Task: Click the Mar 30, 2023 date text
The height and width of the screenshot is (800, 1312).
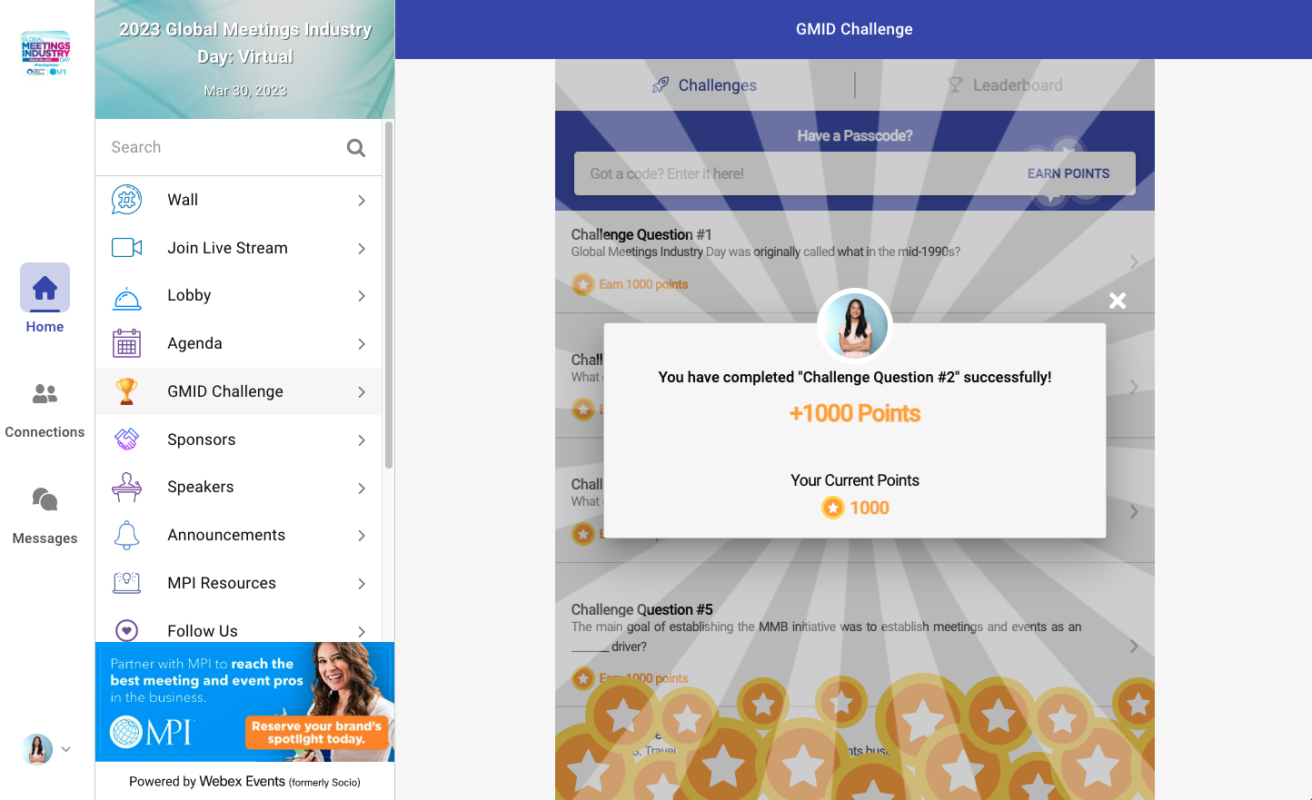Action: pyautogui.click(x=245, y=91)
